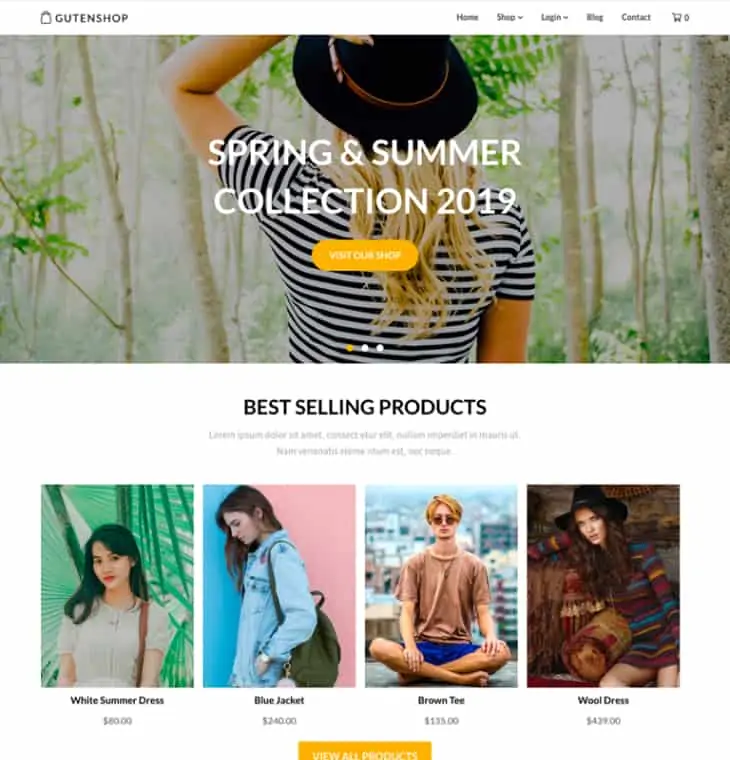Image resolution: width=730 pixels, height=760 pixels.
Task: Go to the Home menu item
Action: (467, 17)
